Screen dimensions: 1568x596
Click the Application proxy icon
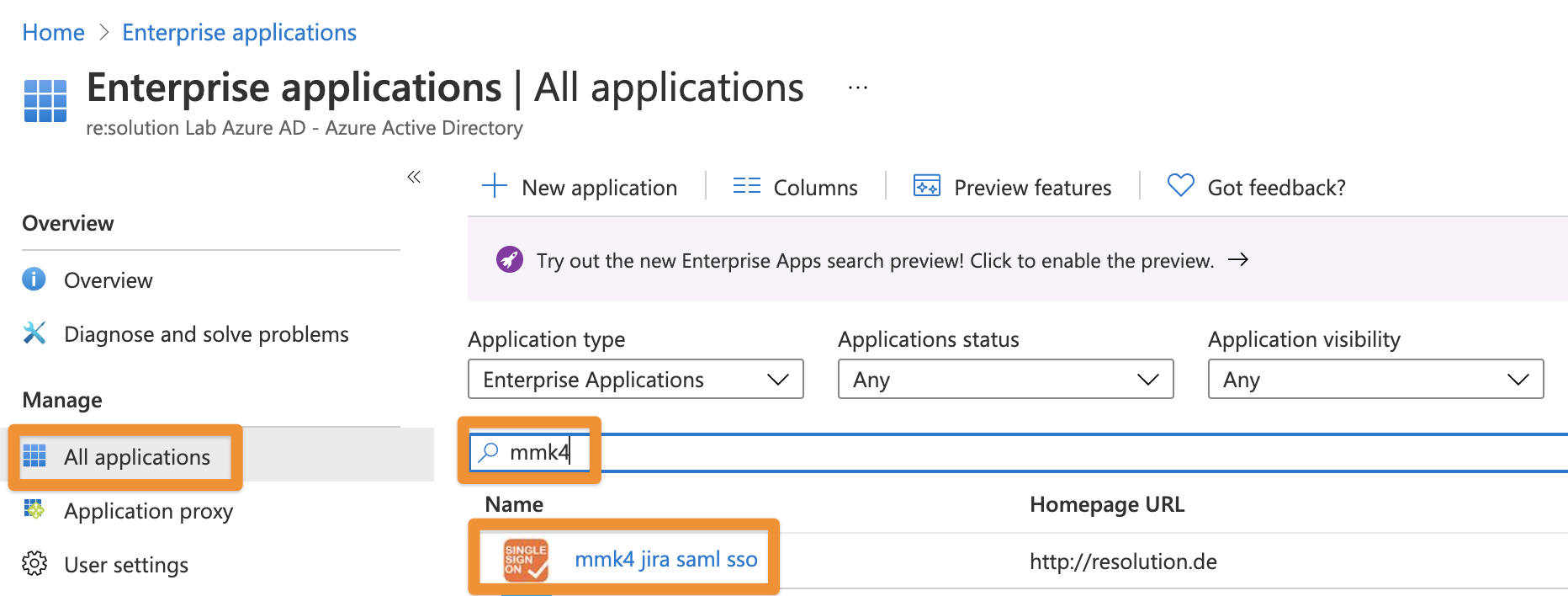pyautogui.click(x=34, y=509)
